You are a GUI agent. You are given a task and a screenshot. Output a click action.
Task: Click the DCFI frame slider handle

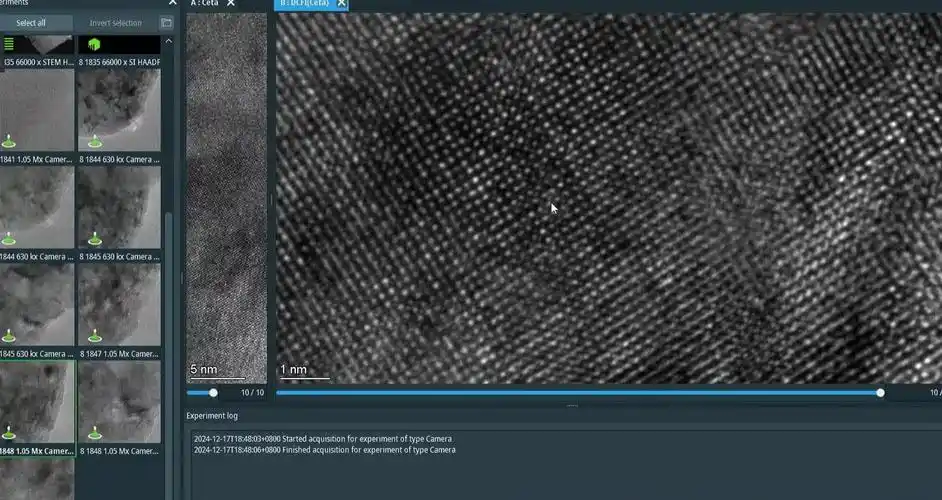coord(880,393)
